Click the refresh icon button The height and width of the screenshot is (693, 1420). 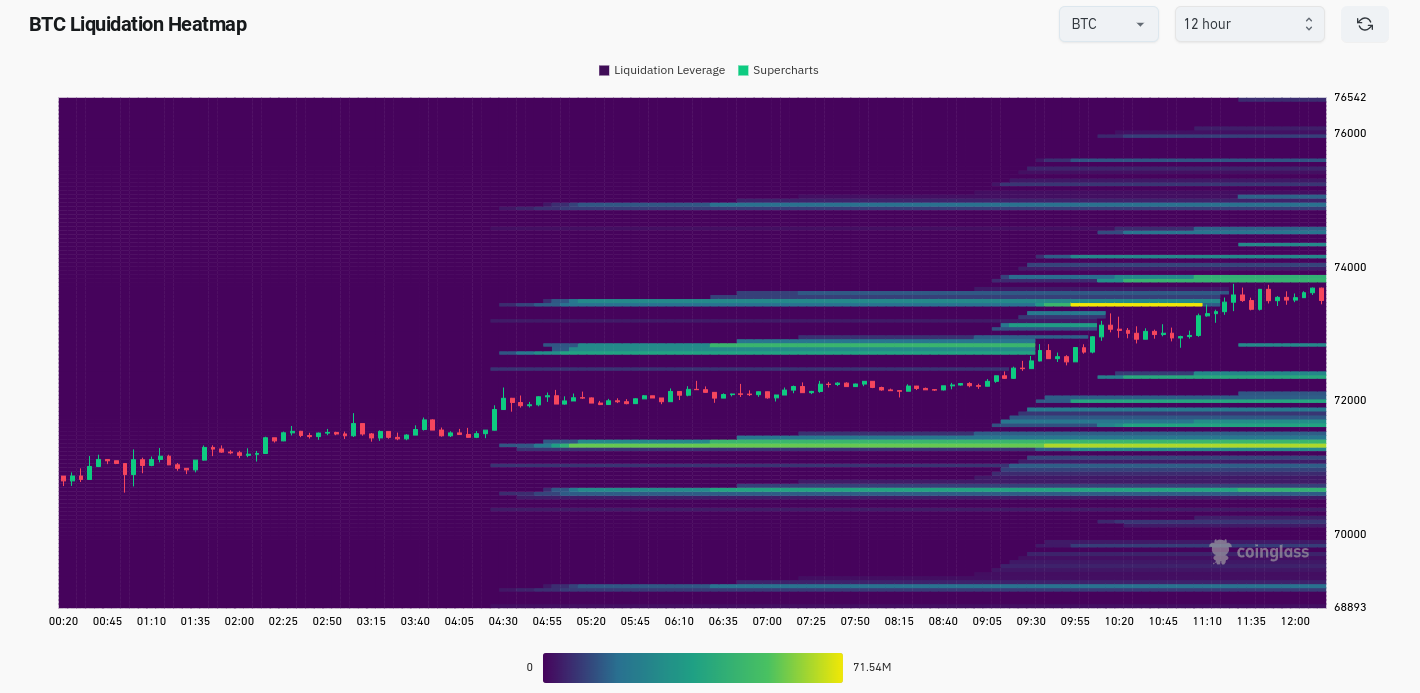click(1364, 24)
